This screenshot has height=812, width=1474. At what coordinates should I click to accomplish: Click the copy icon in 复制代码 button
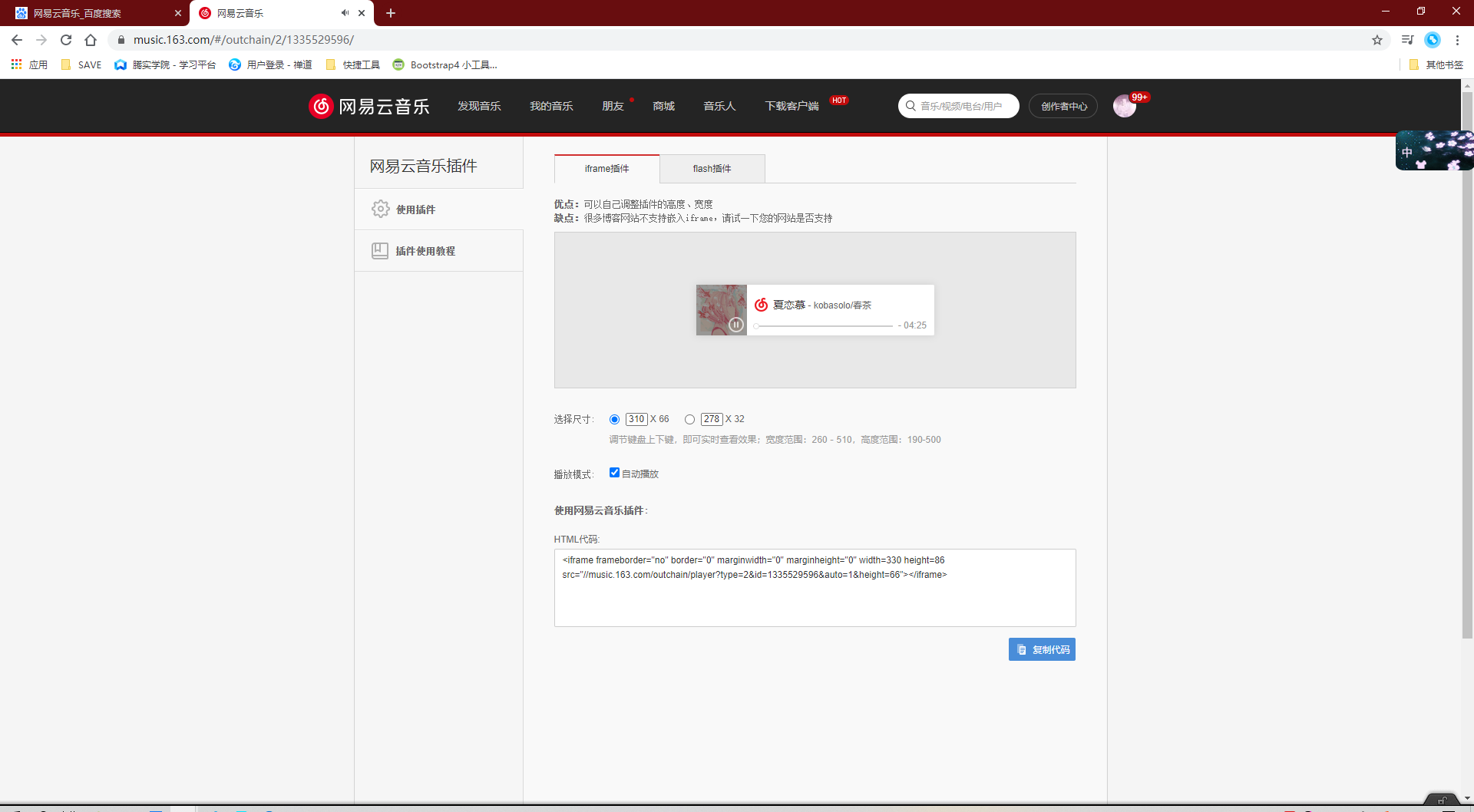click(x=1022, y=649)
